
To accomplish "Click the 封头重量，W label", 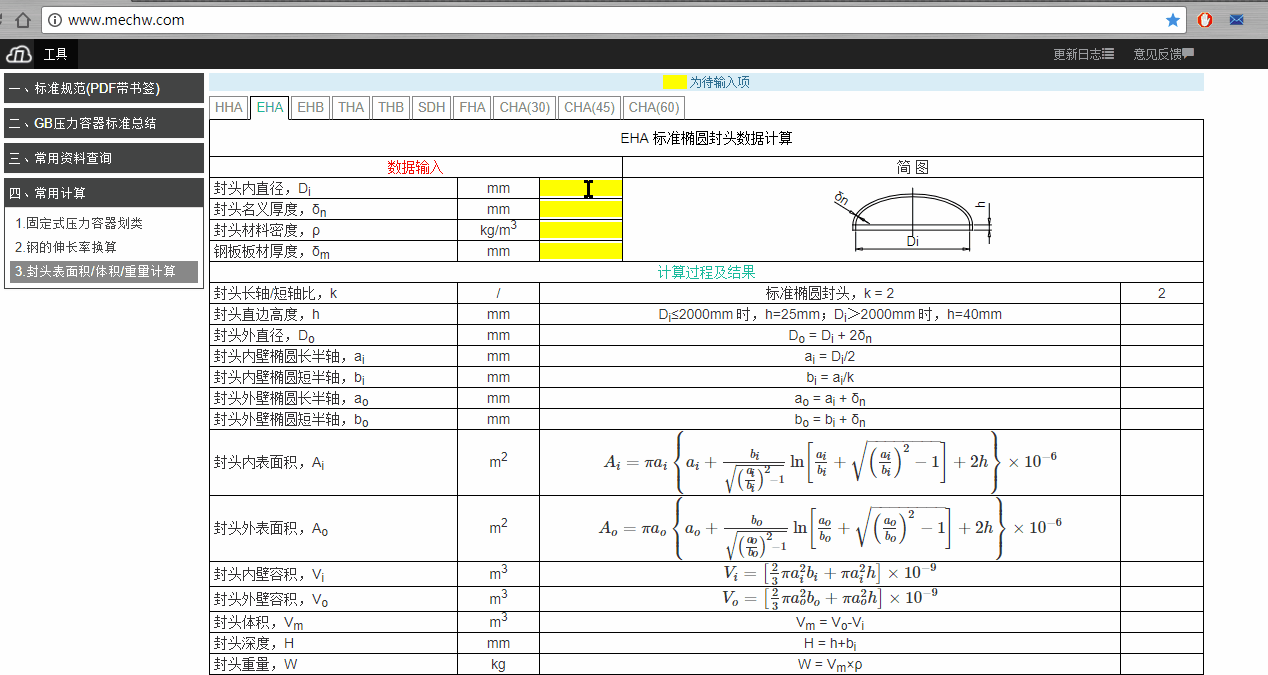I will [x=255, y=664].
